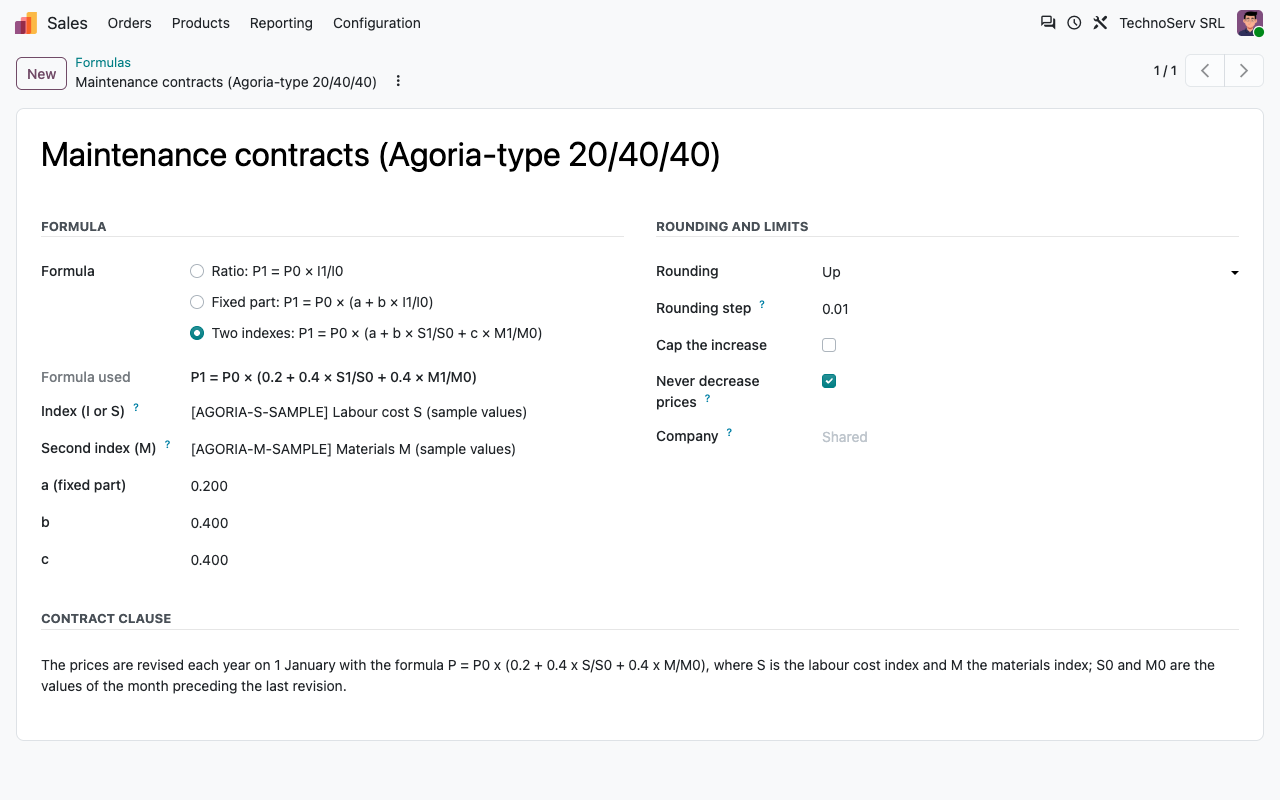Open the Orders menu
The width and height of the screenshot is (1280, 800).
point(130,23)
